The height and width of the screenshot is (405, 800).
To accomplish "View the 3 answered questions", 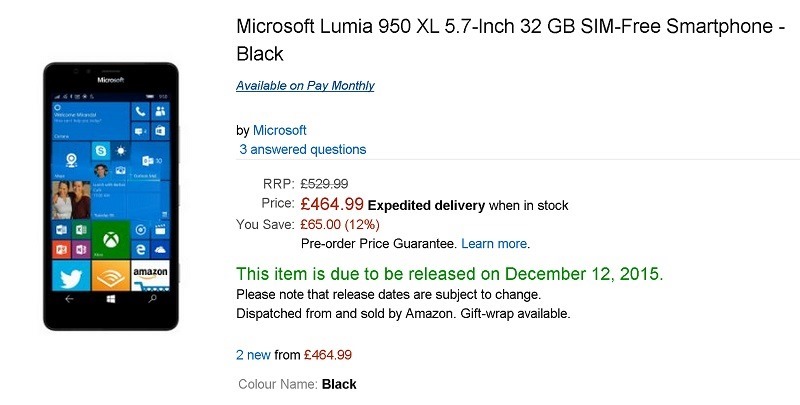I will pyautogui.click(x=303, y=149).
